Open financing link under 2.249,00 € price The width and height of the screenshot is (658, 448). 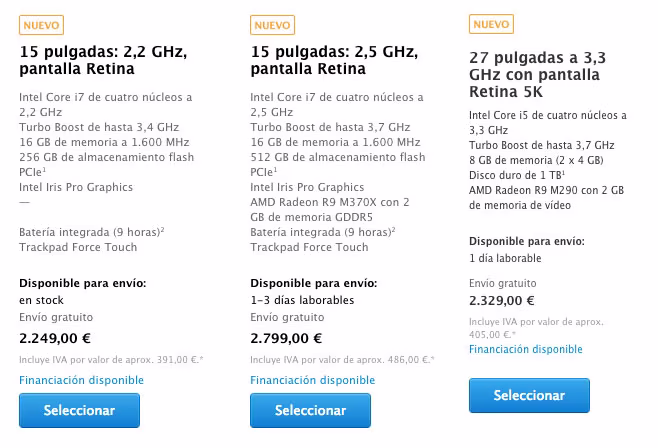click(81, 380)
